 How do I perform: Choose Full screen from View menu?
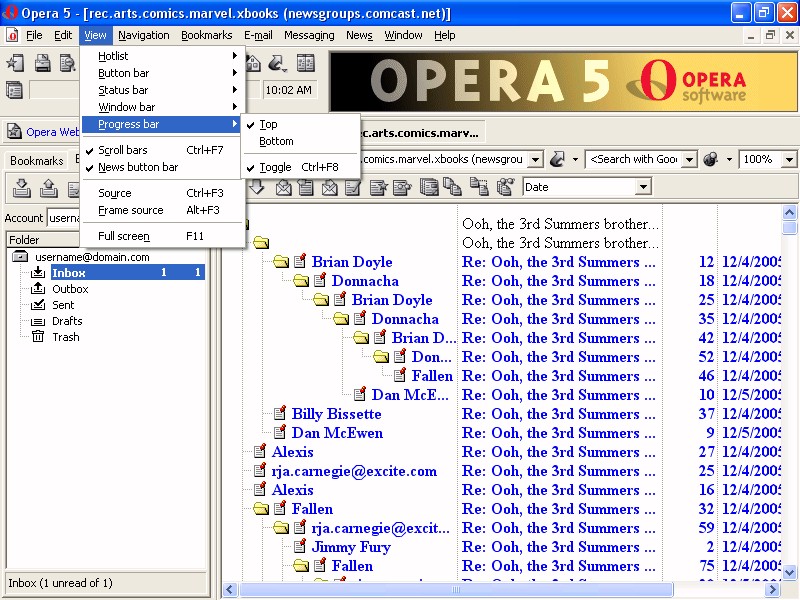(x=162, y=236)
